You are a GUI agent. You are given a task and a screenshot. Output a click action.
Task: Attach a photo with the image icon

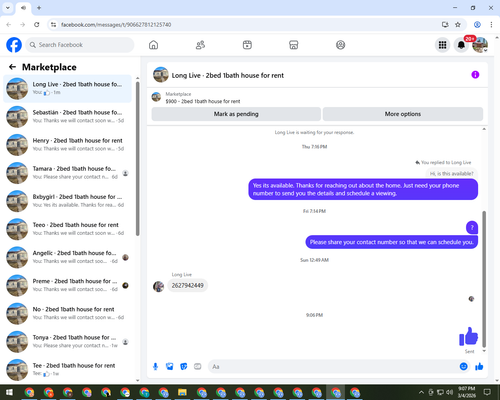(170, 367)
